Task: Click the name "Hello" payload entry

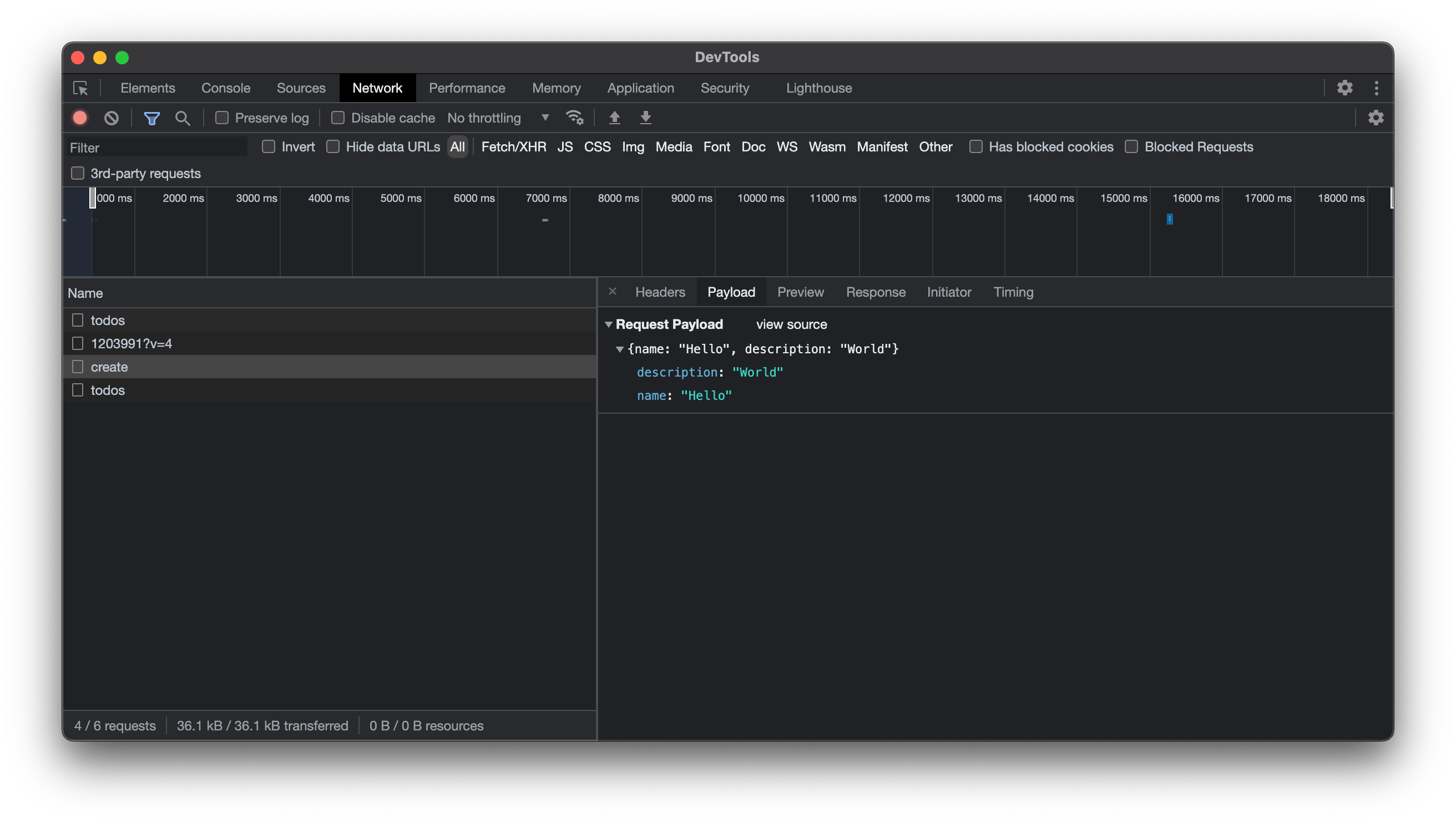Action: 684,395
